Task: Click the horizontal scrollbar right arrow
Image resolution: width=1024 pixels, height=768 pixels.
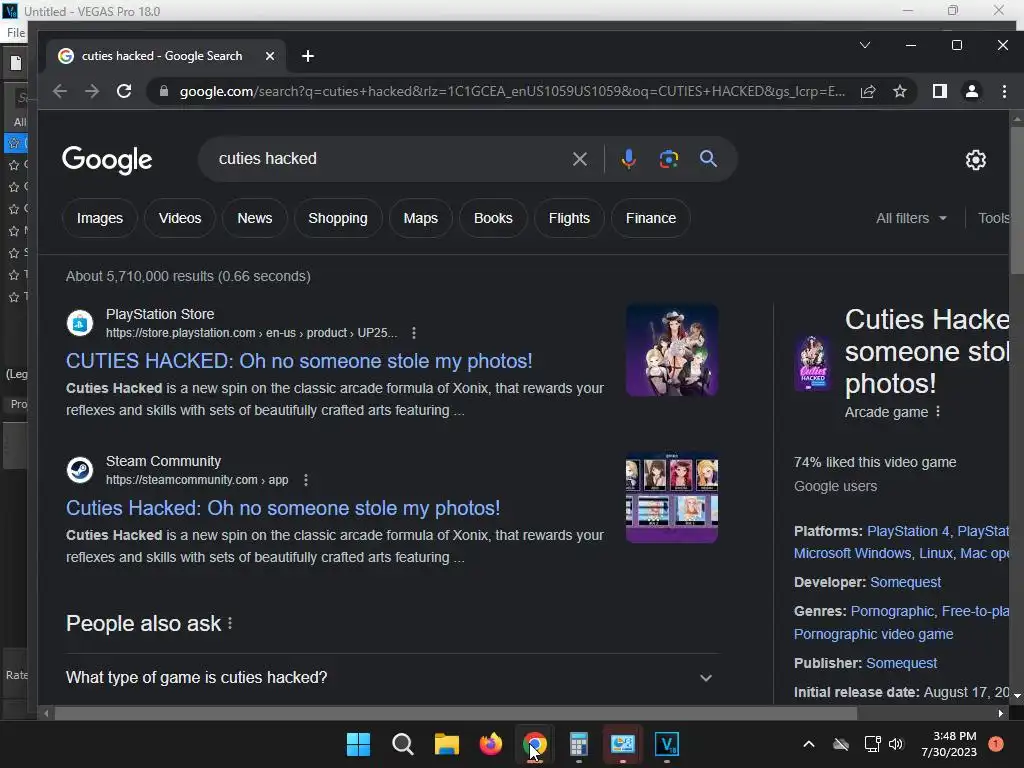Action: pyautogui.click(x=1000, y=713)
